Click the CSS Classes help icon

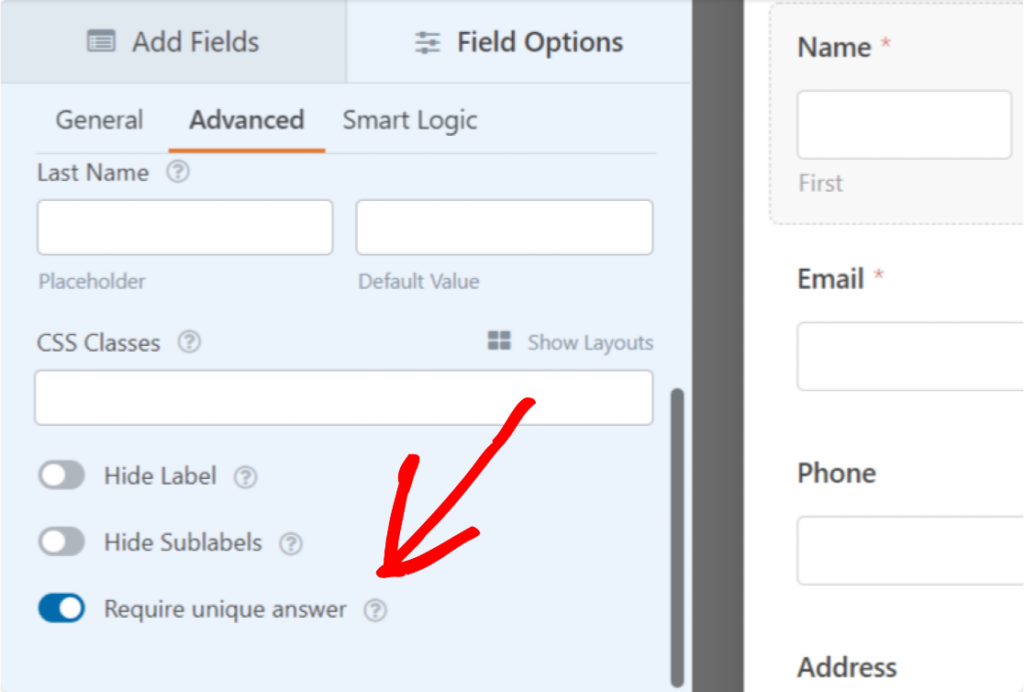[189, 343]
